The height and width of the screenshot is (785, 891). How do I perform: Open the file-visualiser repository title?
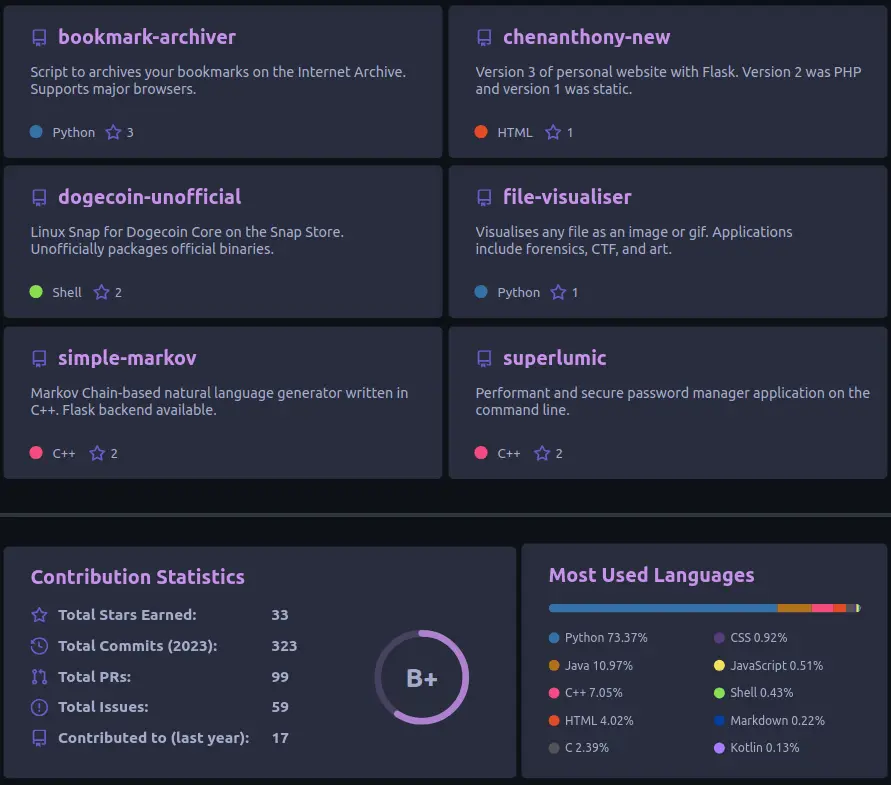[x=567, y=198]
